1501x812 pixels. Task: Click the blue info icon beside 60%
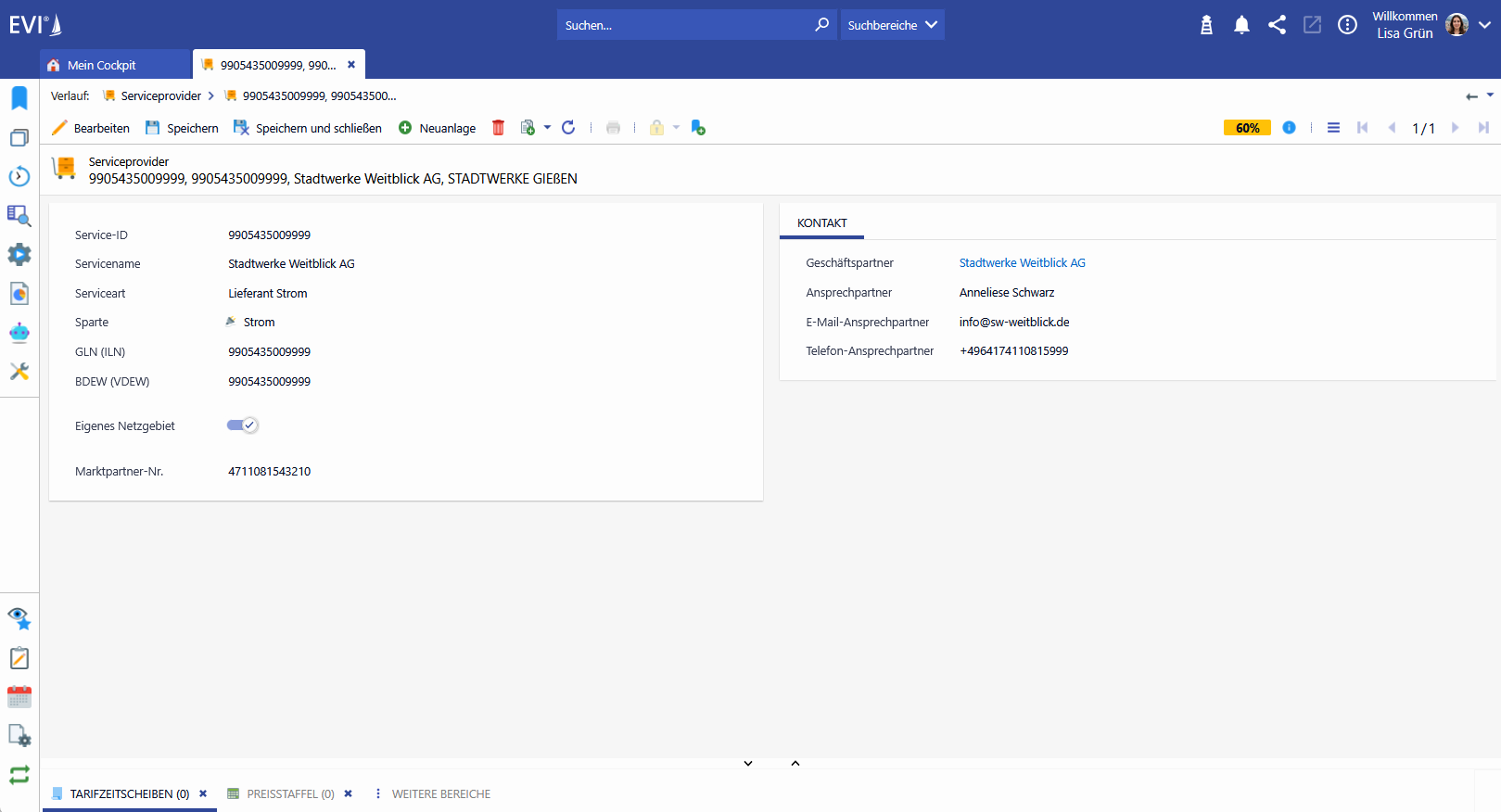click(1289, 128)
